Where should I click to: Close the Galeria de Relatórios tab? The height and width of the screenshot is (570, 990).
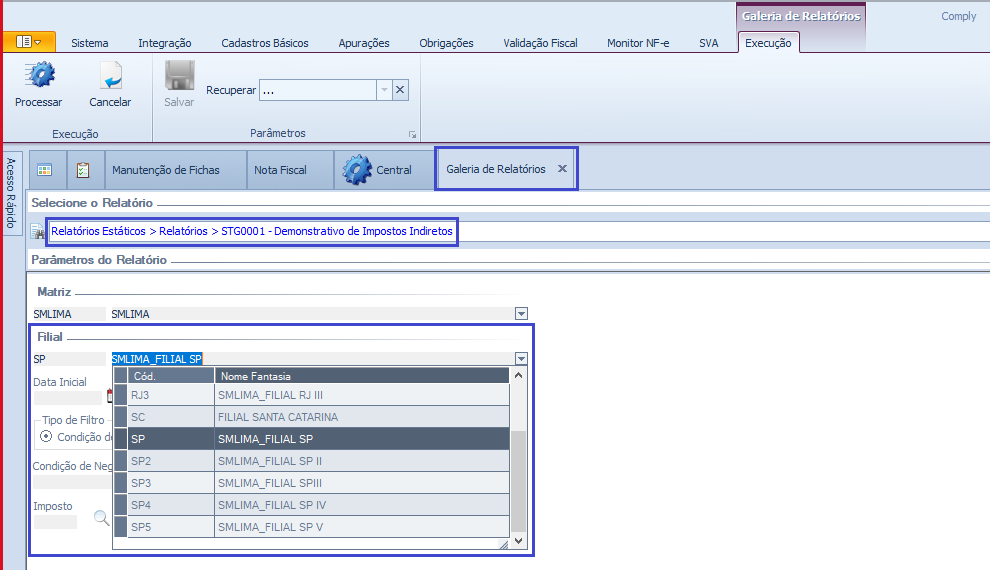pos(562,169)
